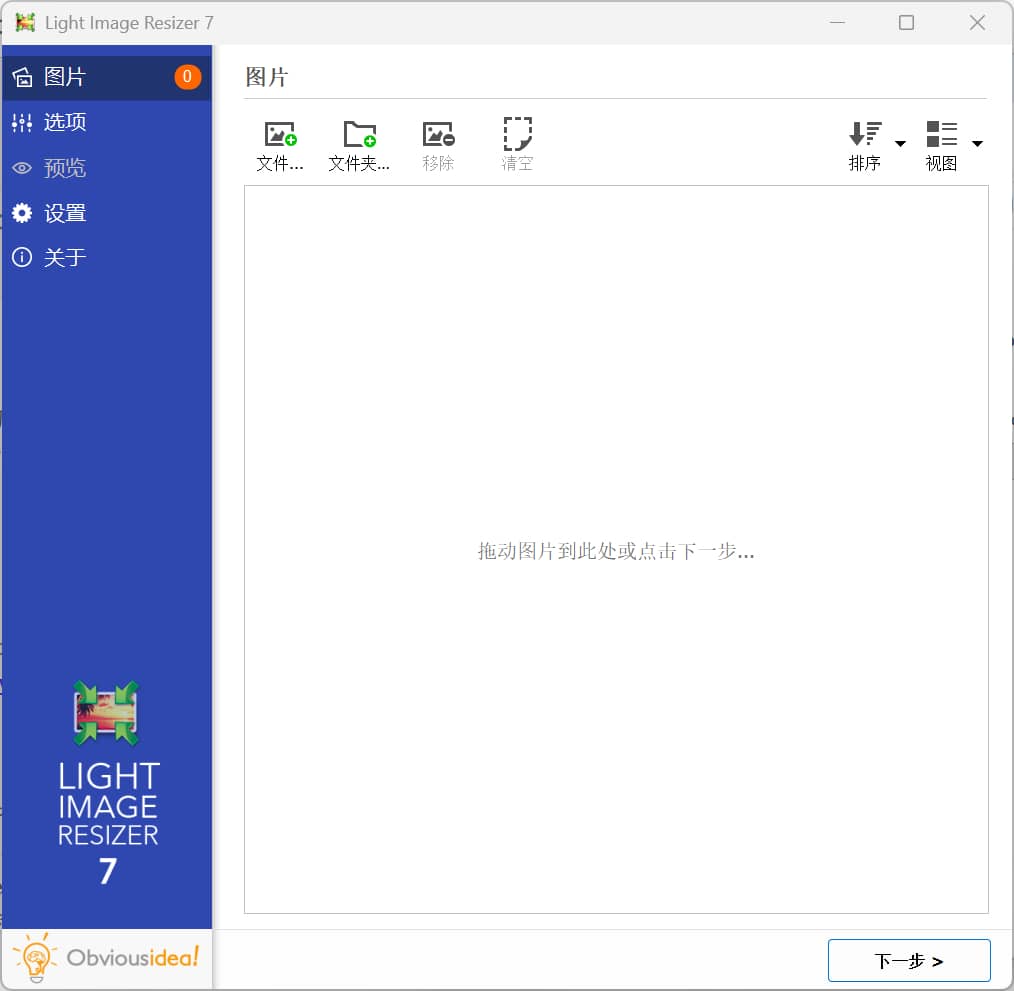Click the view (视图) layout icon
Viewport: 1014px width, 991px height.
pos(941,134)
